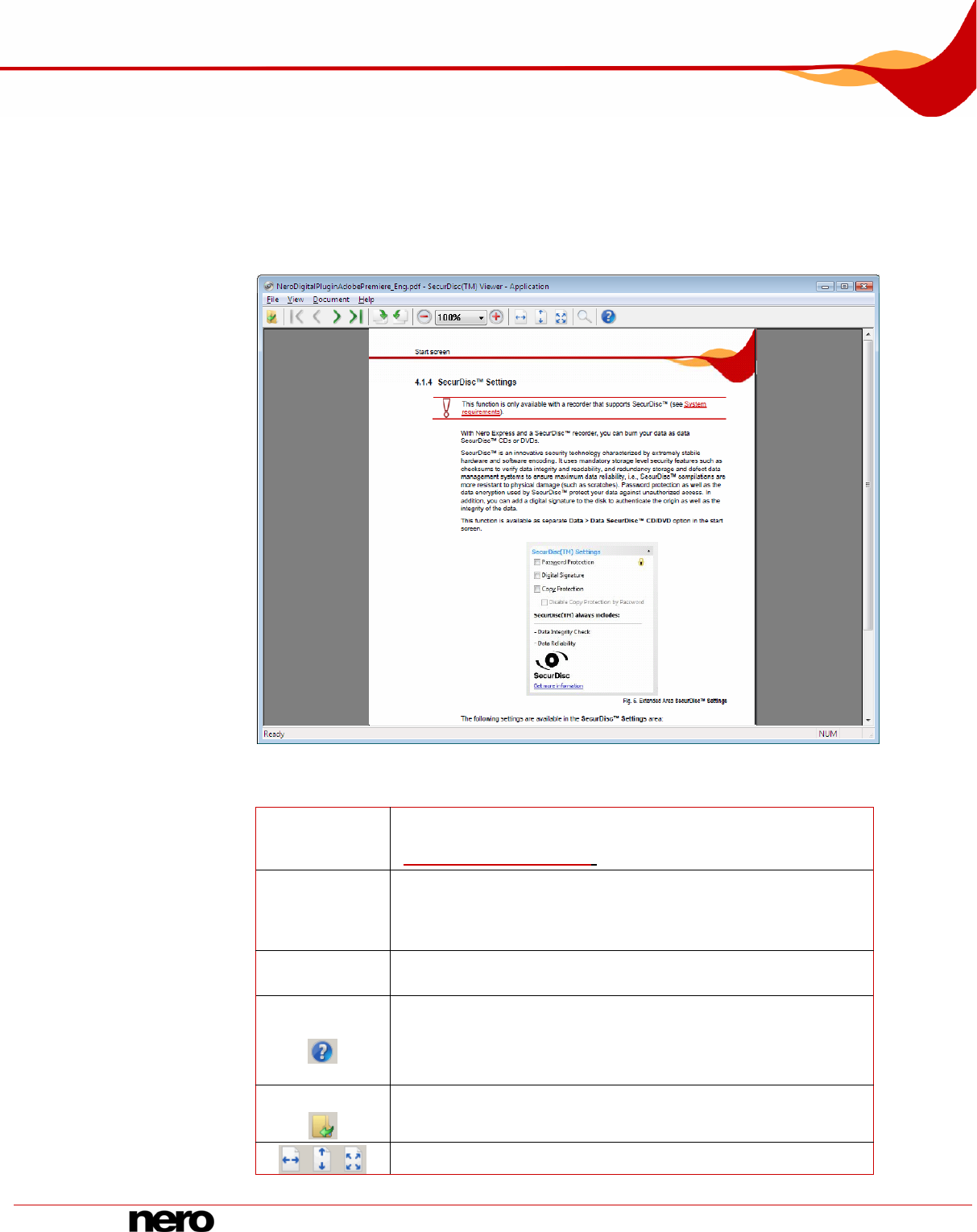Open the File menu

click(x=273, y=300)
